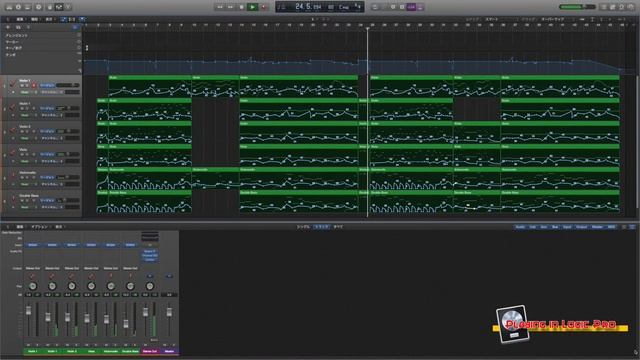The height and width of the screenshot is (360, 640).
Task: Click the Stop transport button
Action: (x=242, y=7)
